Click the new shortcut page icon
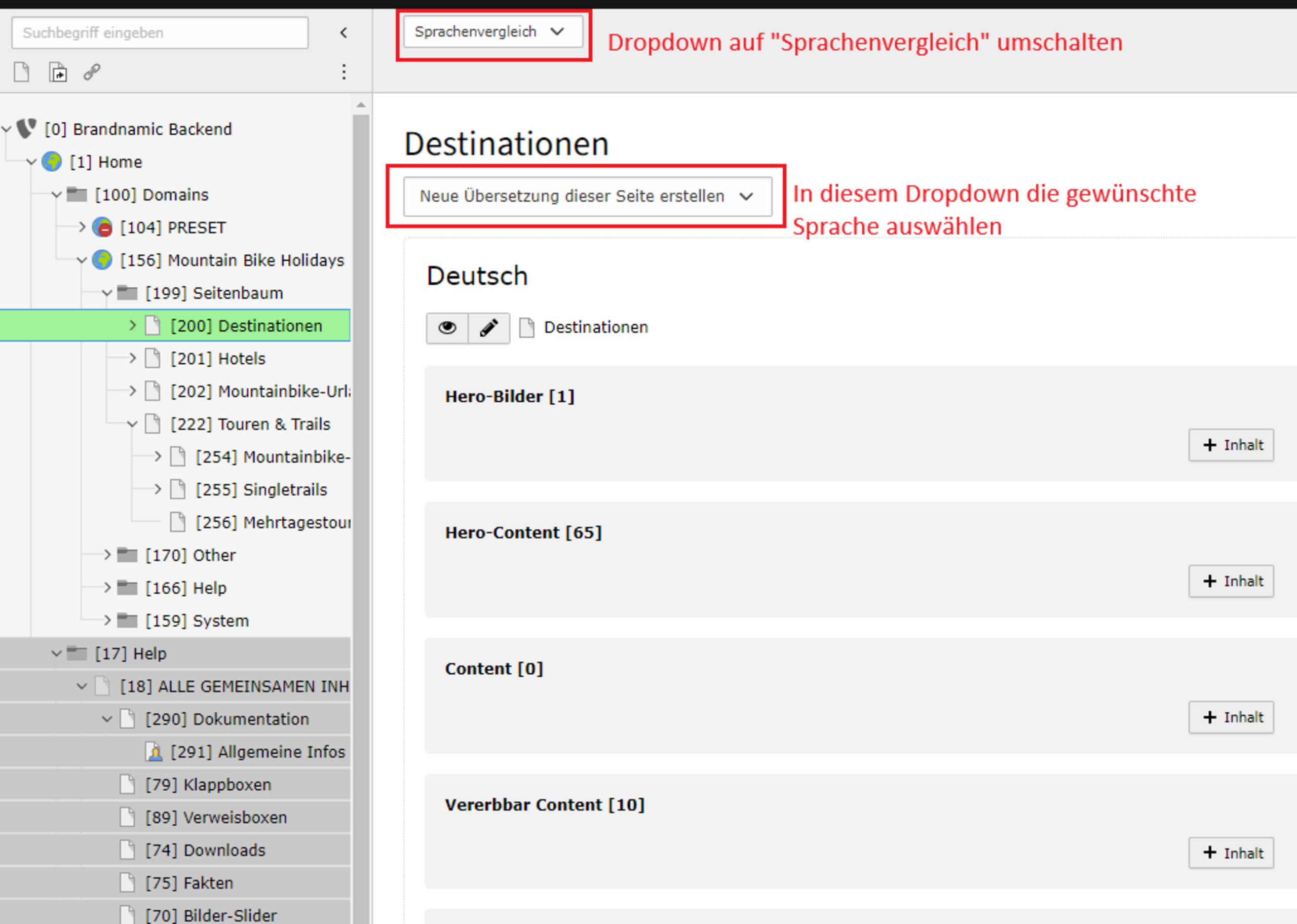The height and width of the screenshot is (924, 1297). (57, 72)
